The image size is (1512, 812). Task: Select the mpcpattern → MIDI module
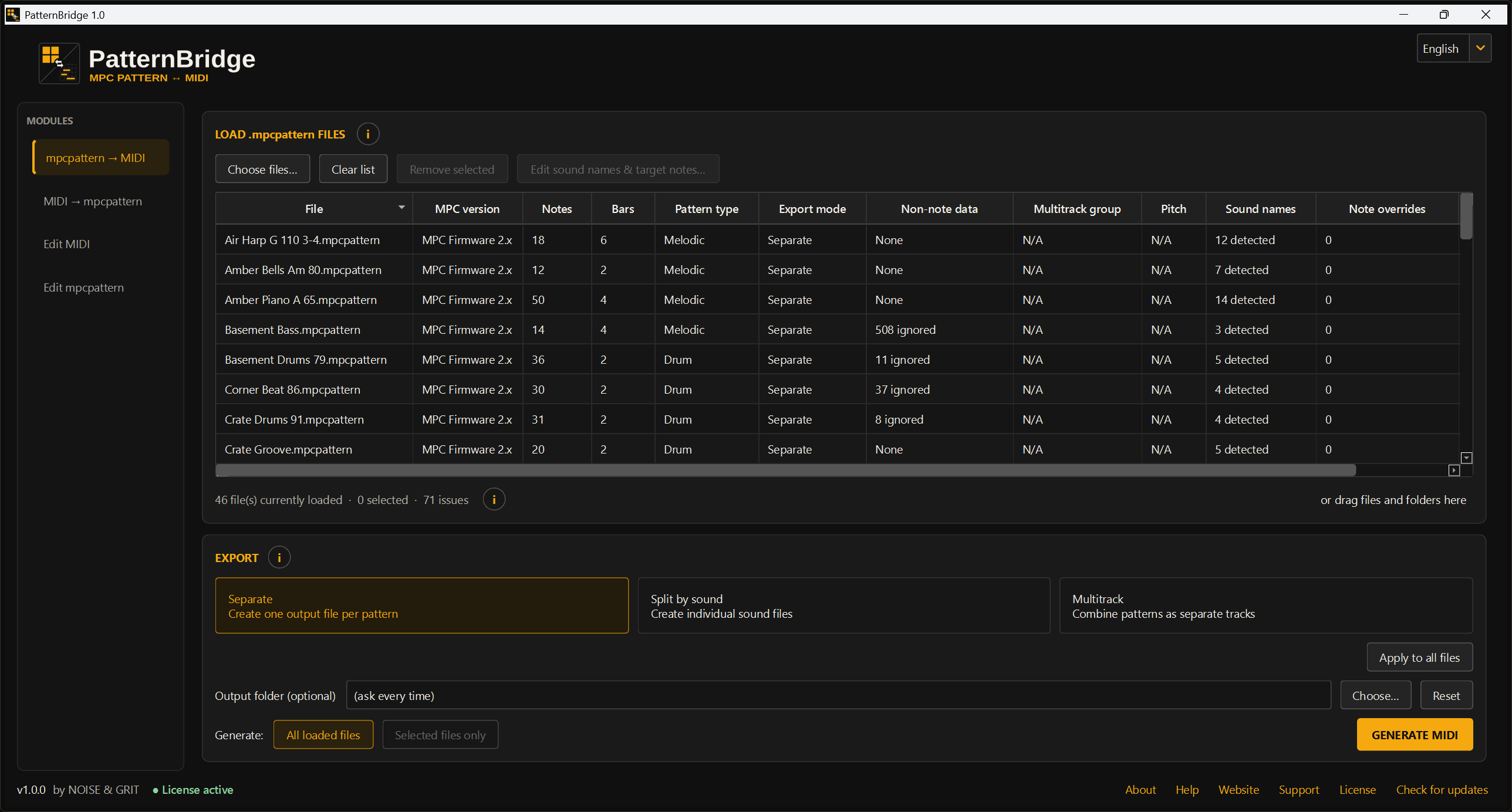(101, 157)
